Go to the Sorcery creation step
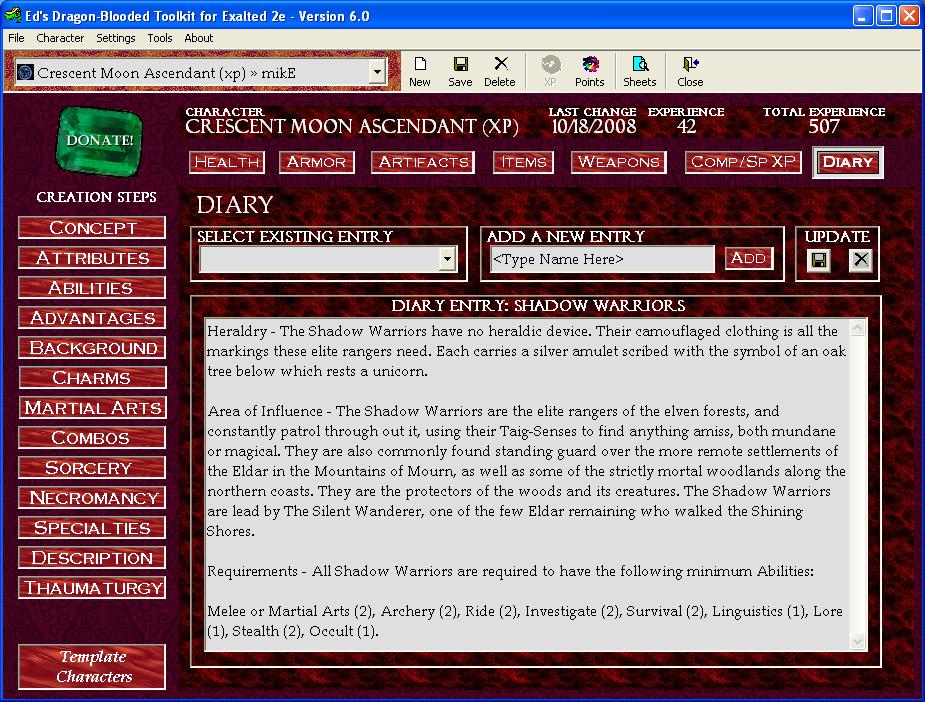This screenshot has width=925, height=702. point(92,468)
